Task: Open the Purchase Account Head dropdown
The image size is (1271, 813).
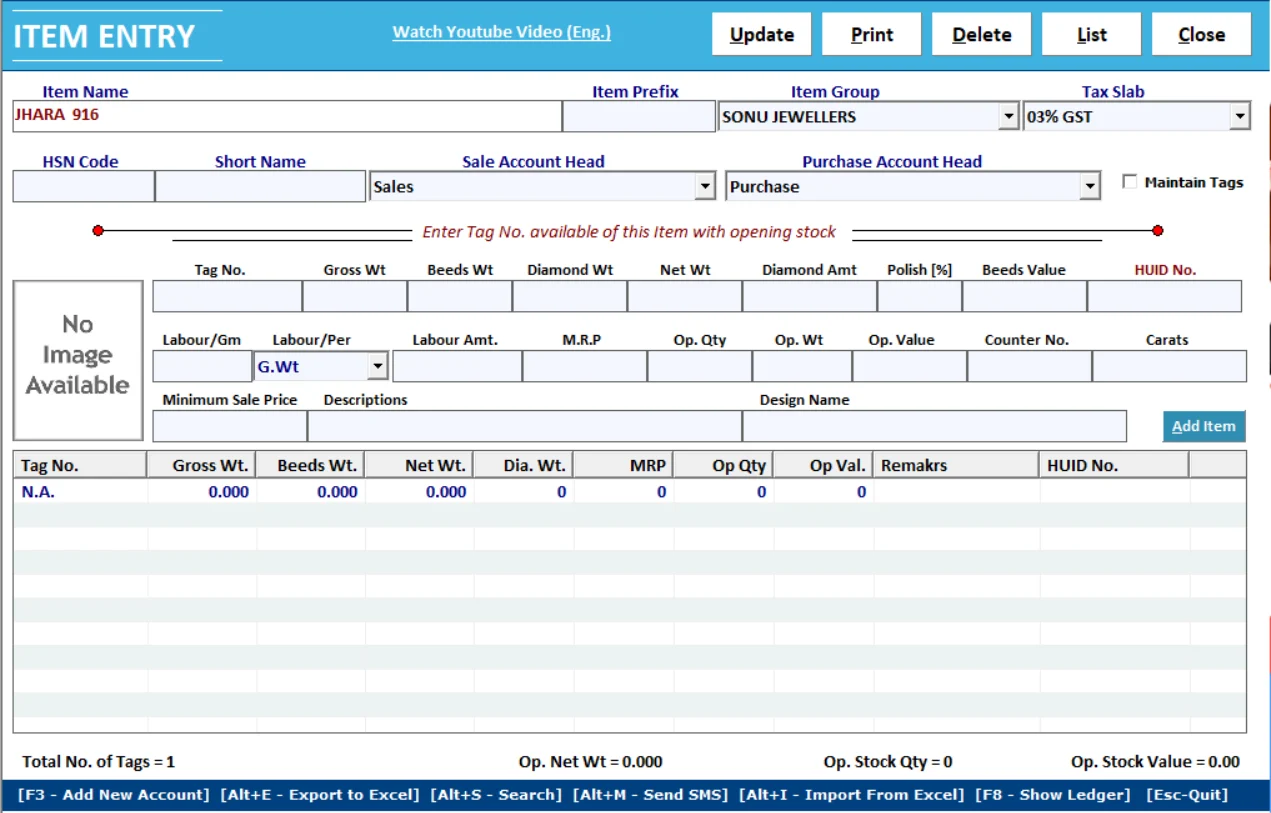Action: 1090,186
